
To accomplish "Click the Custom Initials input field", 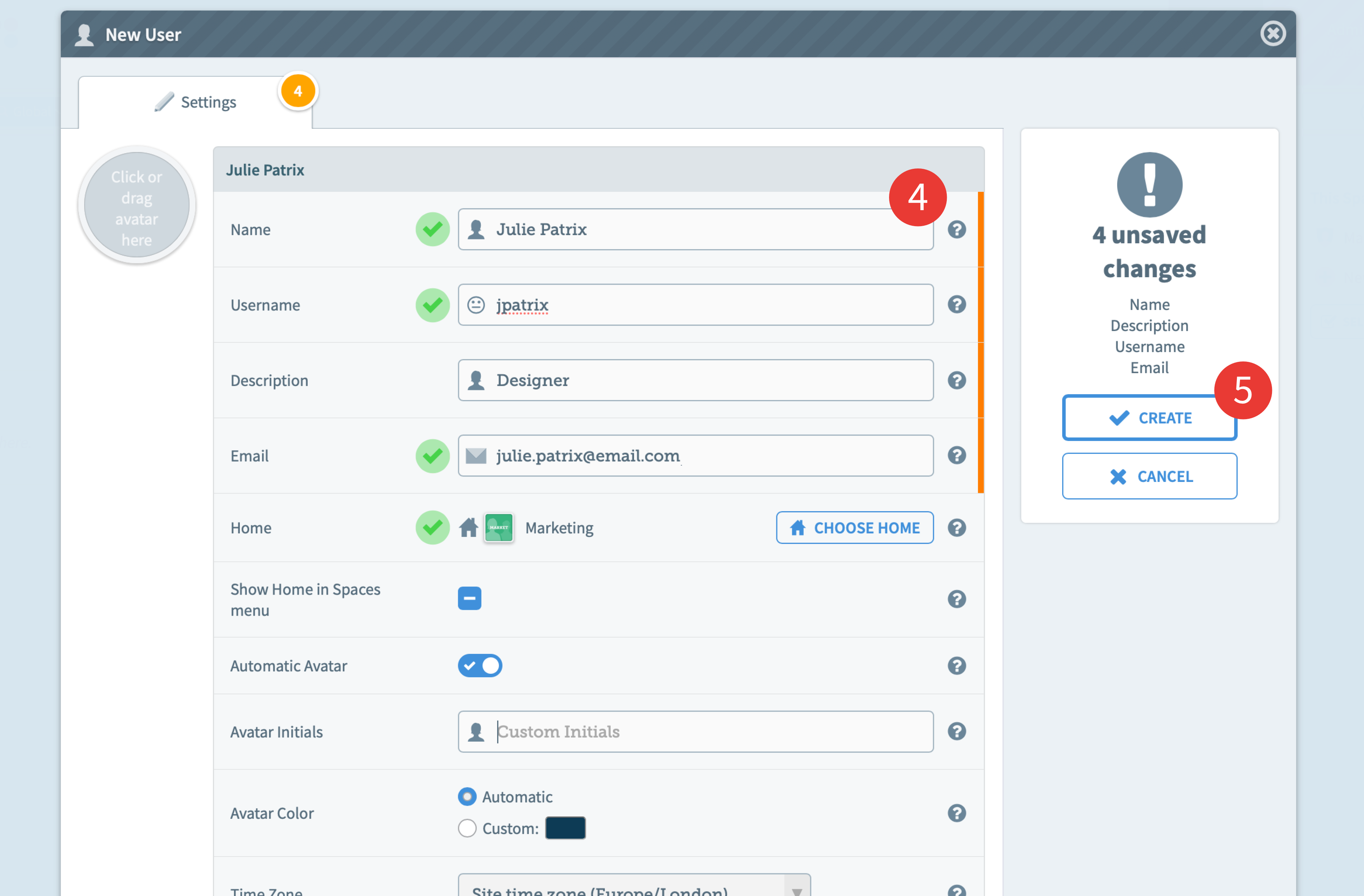I will pyautogui.click(x=695, y=731).
